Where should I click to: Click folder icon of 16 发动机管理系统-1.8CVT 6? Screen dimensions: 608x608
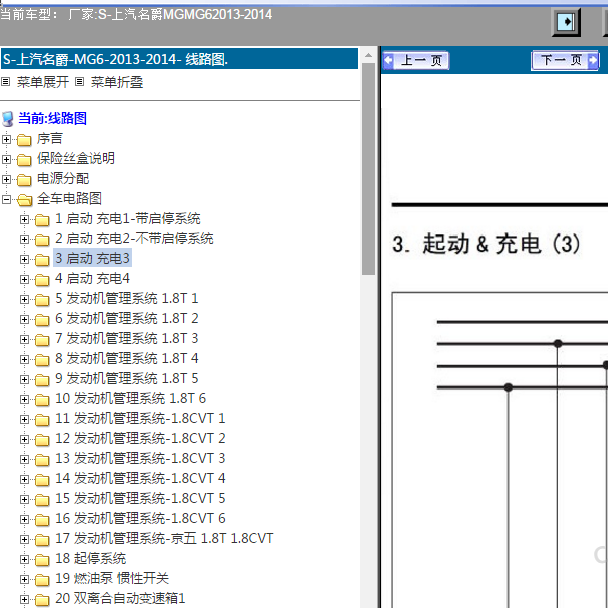[x=42, y=520]
